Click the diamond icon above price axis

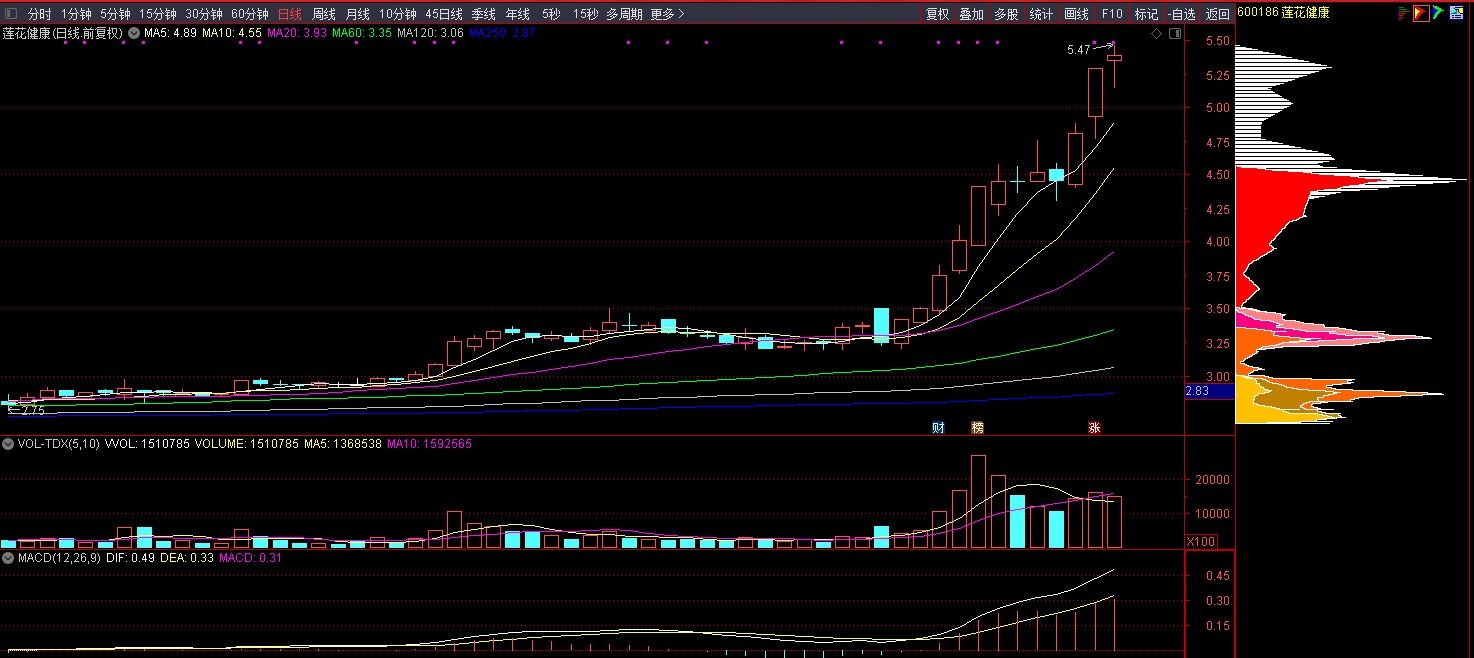(1156, 33)
